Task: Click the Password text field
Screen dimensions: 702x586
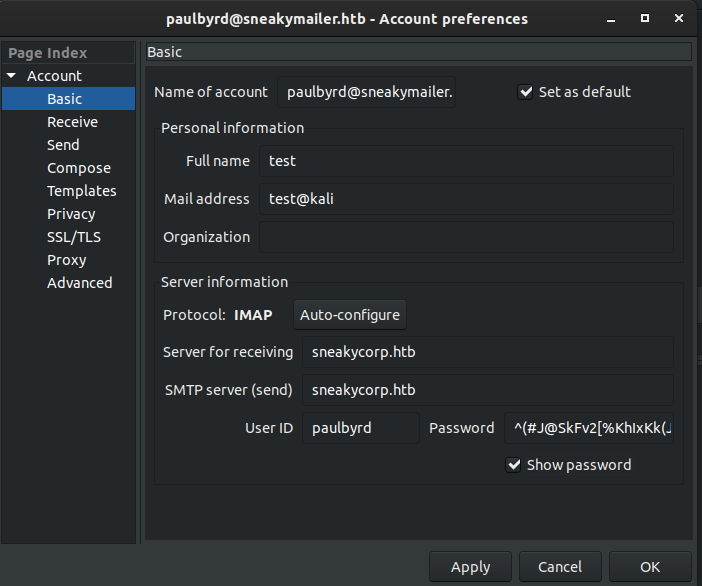Action: pos(589,428)
